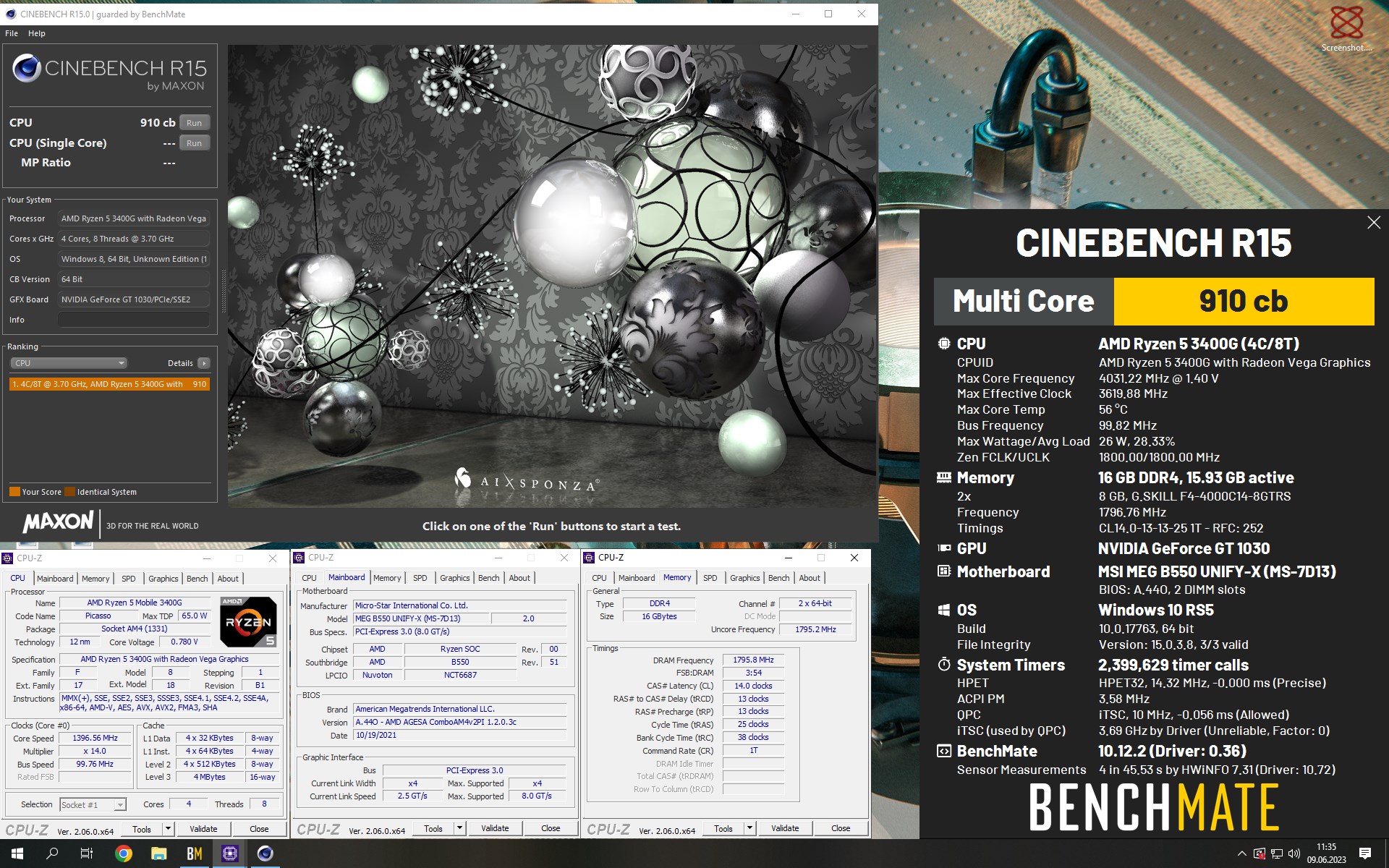
Task: Open taskbar search magnifier
Action: [52, 854]
